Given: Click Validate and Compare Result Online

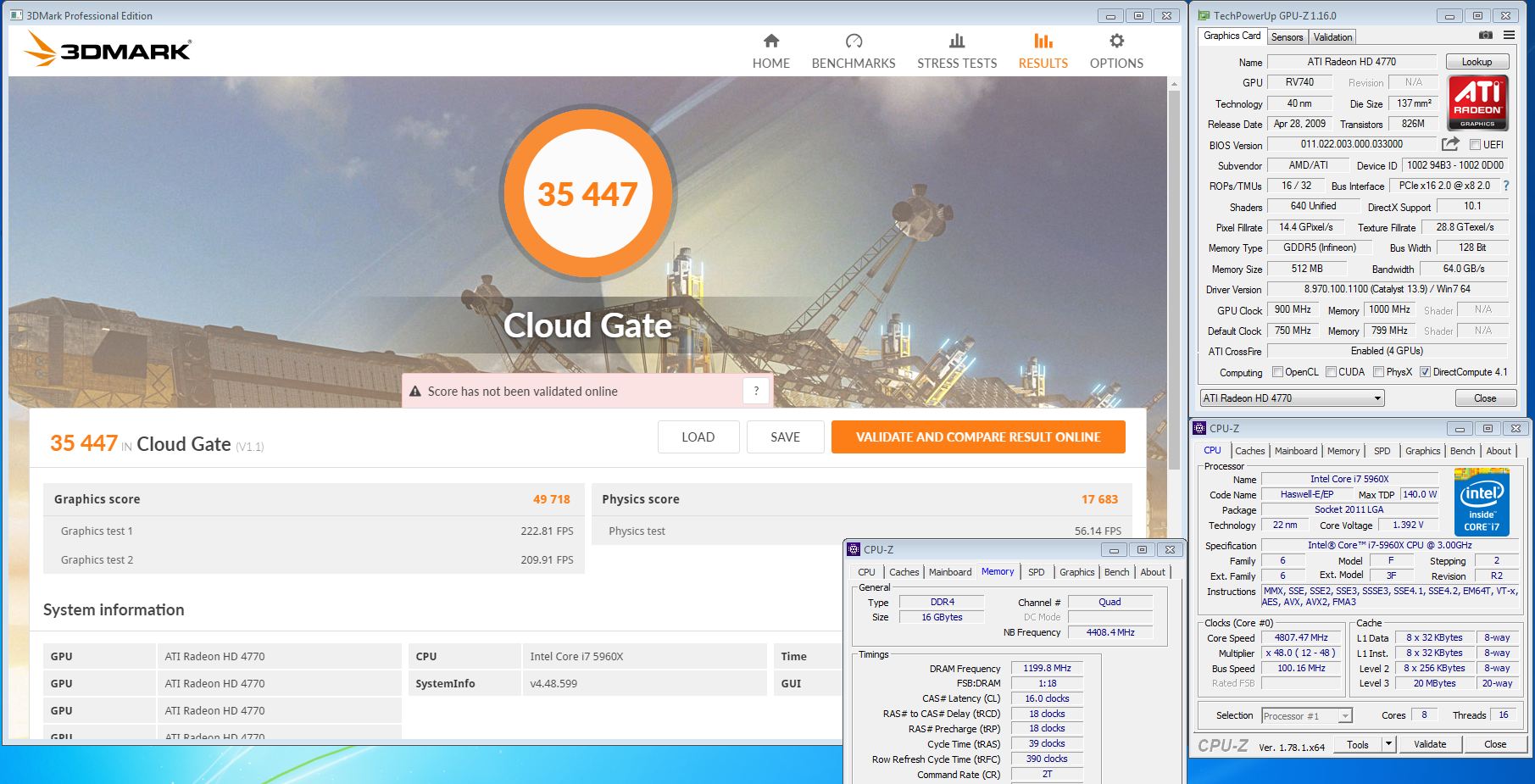Looking at the screenshot, I should point(978,437).
